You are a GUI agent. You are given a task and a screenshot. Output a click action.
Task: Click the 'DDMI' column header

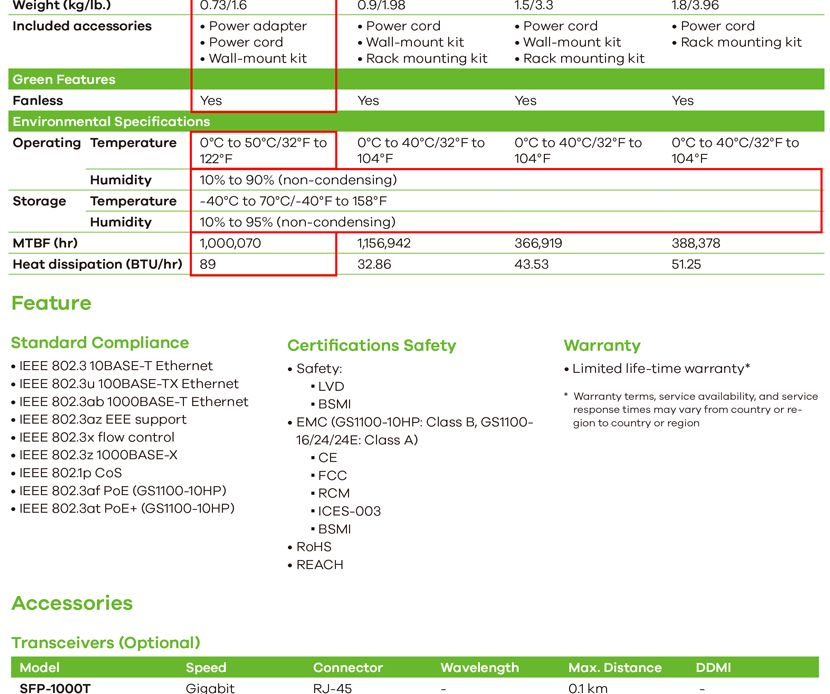[x=713, y=668]
